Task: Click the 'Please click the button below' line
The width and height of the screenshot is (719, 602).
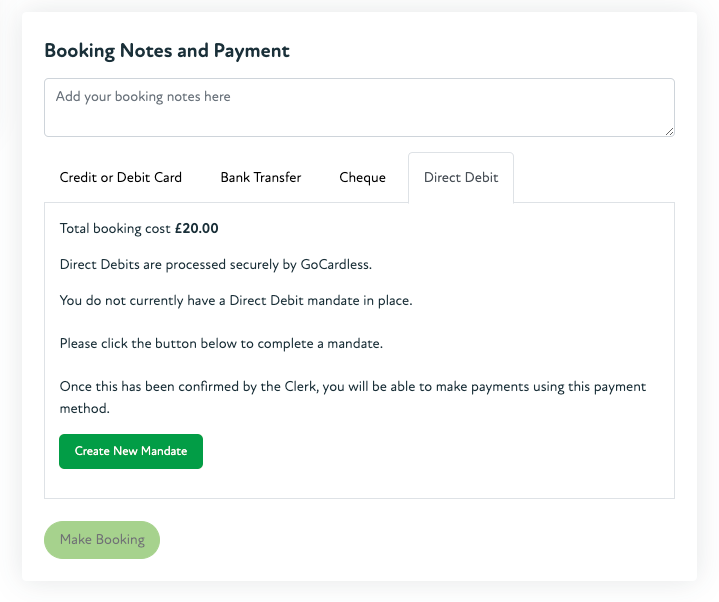Action: coord(221,344)
